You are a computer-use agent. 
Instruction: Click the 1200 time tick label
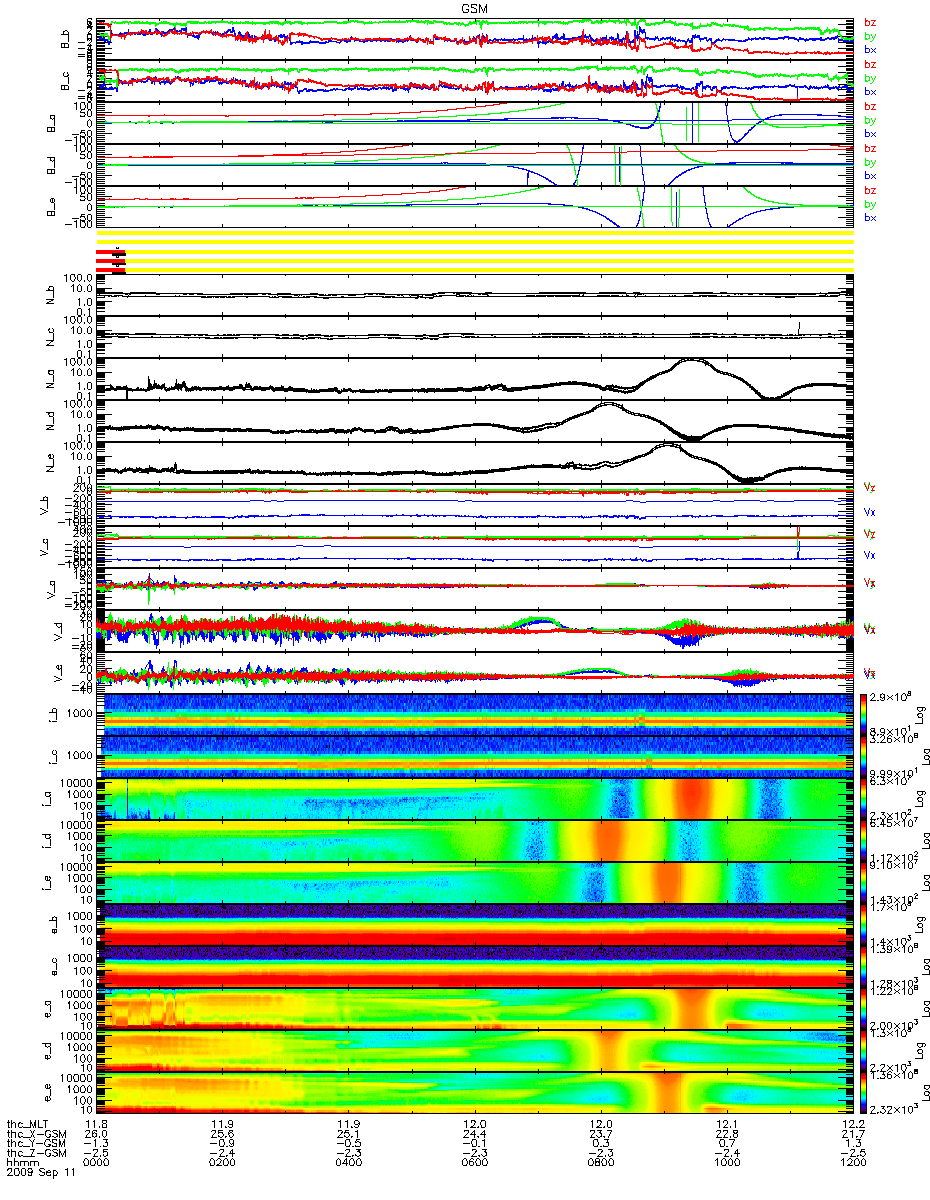pyautogui.click(x=853, y=1163)
